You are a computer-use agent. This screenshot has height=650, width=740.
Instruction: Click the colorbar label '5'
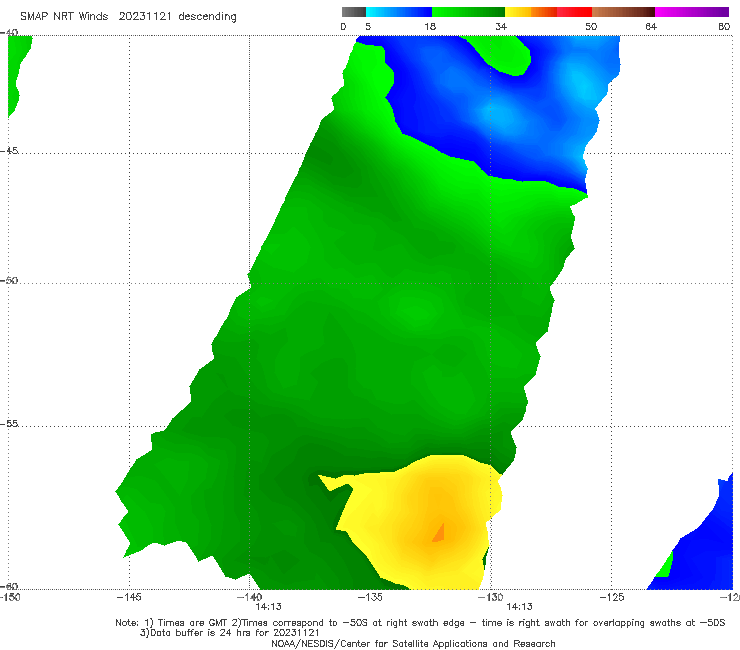coord(368,27)
